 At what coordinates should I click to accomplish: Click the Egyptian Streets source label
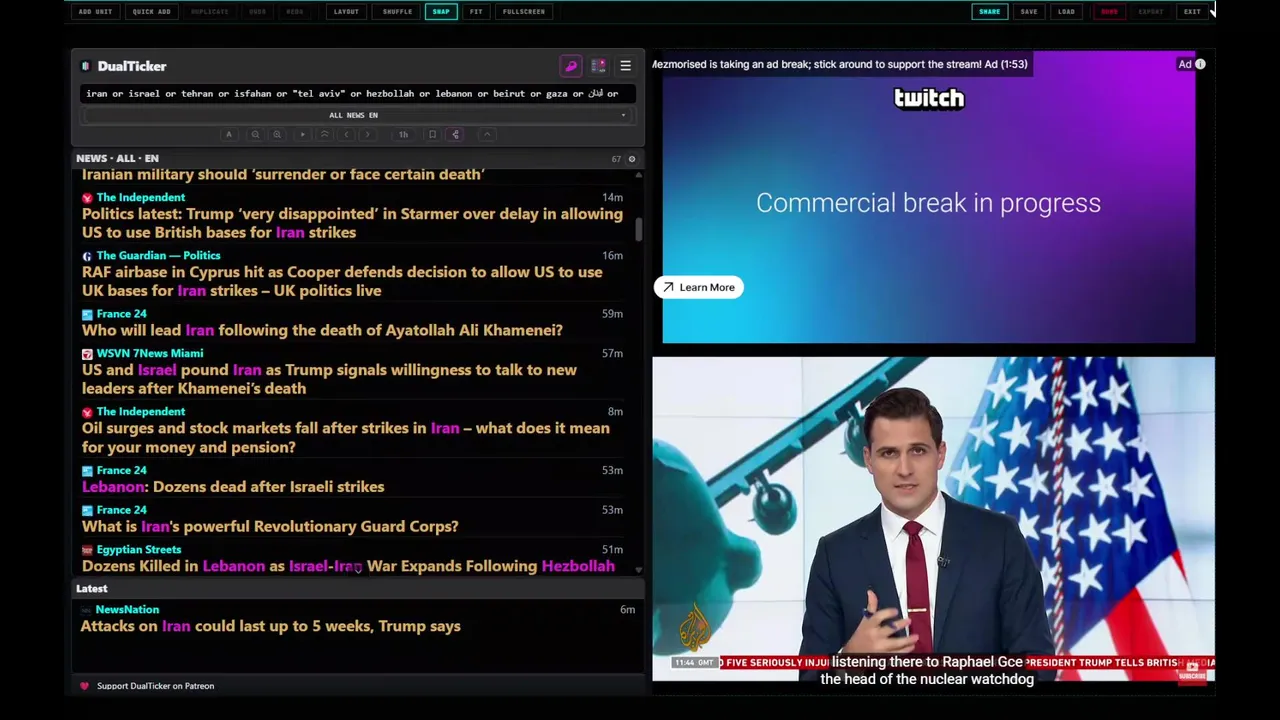(139, 549)
